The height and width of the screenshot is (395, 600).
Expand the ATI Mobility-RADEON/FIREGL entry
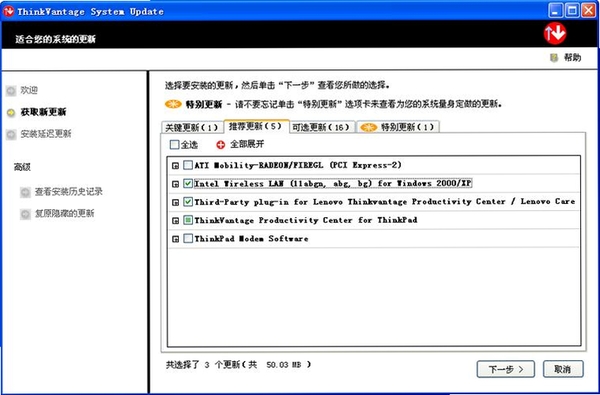pos(175,166)
